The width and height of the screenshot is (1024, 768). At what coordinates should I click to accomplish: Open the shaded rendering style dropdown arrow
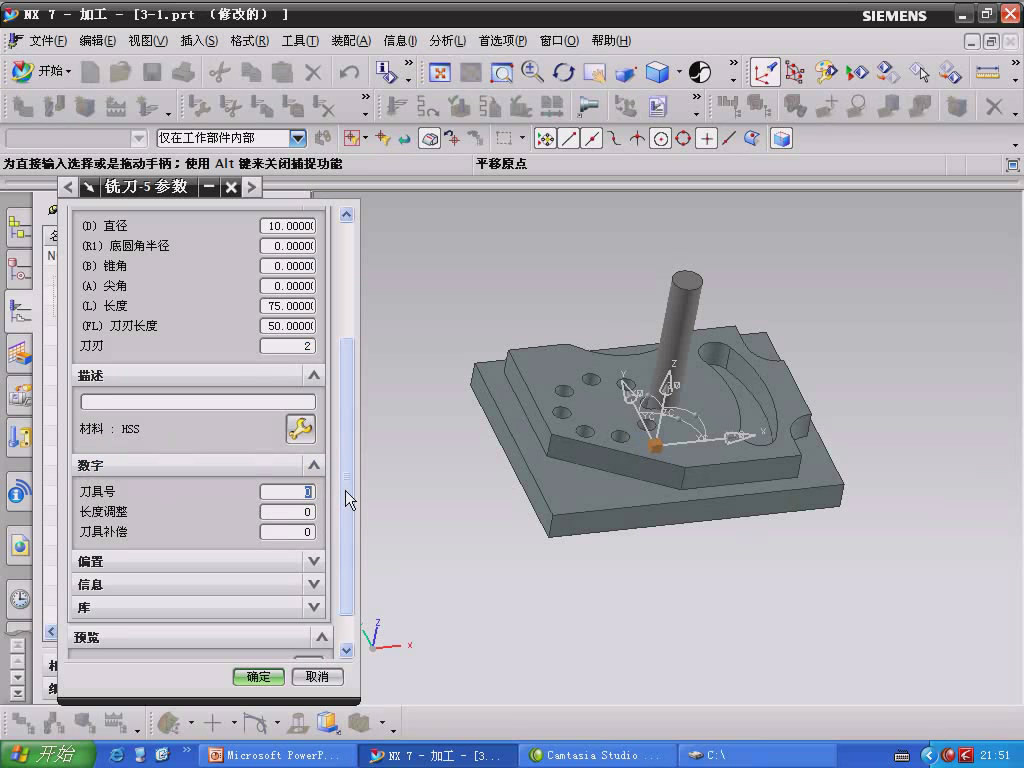point(679,72)
